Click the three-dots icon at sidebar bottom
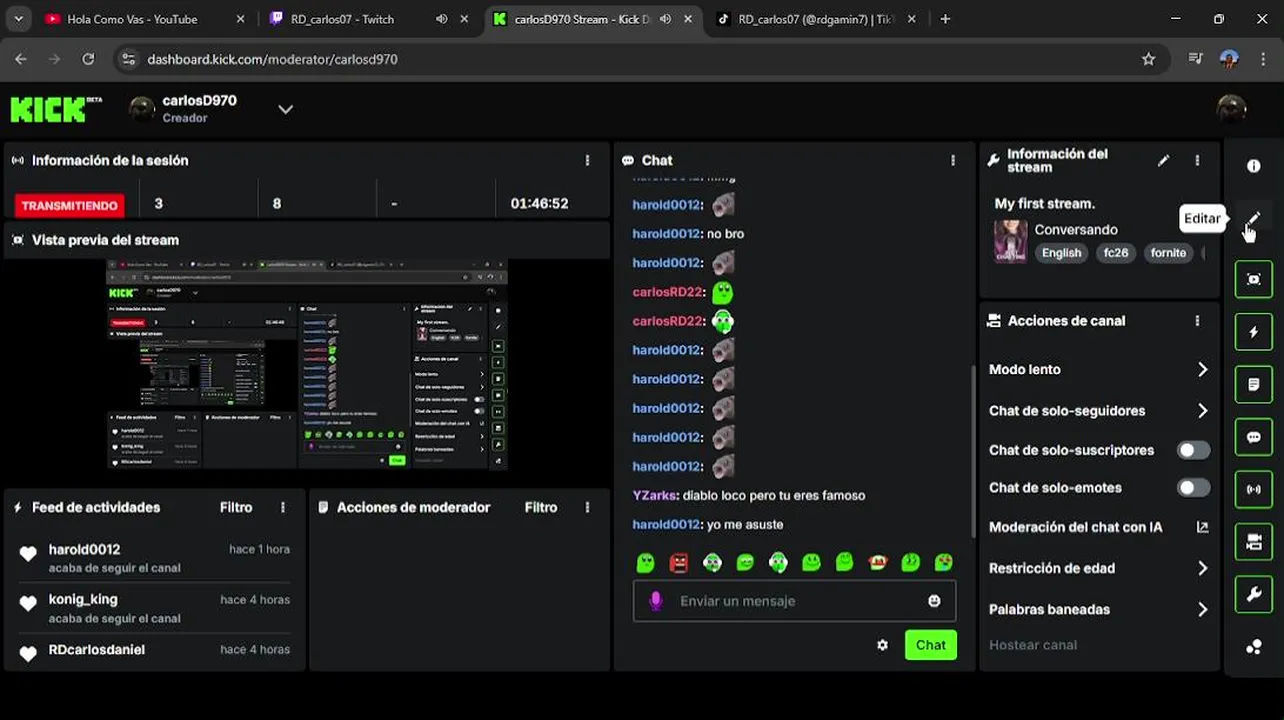The width and height of the screenshot is (1284, 720). (1253, 647)
